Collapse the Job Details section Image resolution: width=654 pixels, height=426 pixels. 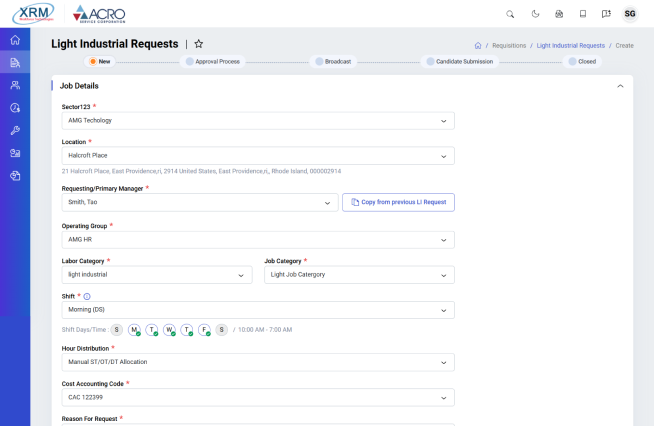point(620,86)
